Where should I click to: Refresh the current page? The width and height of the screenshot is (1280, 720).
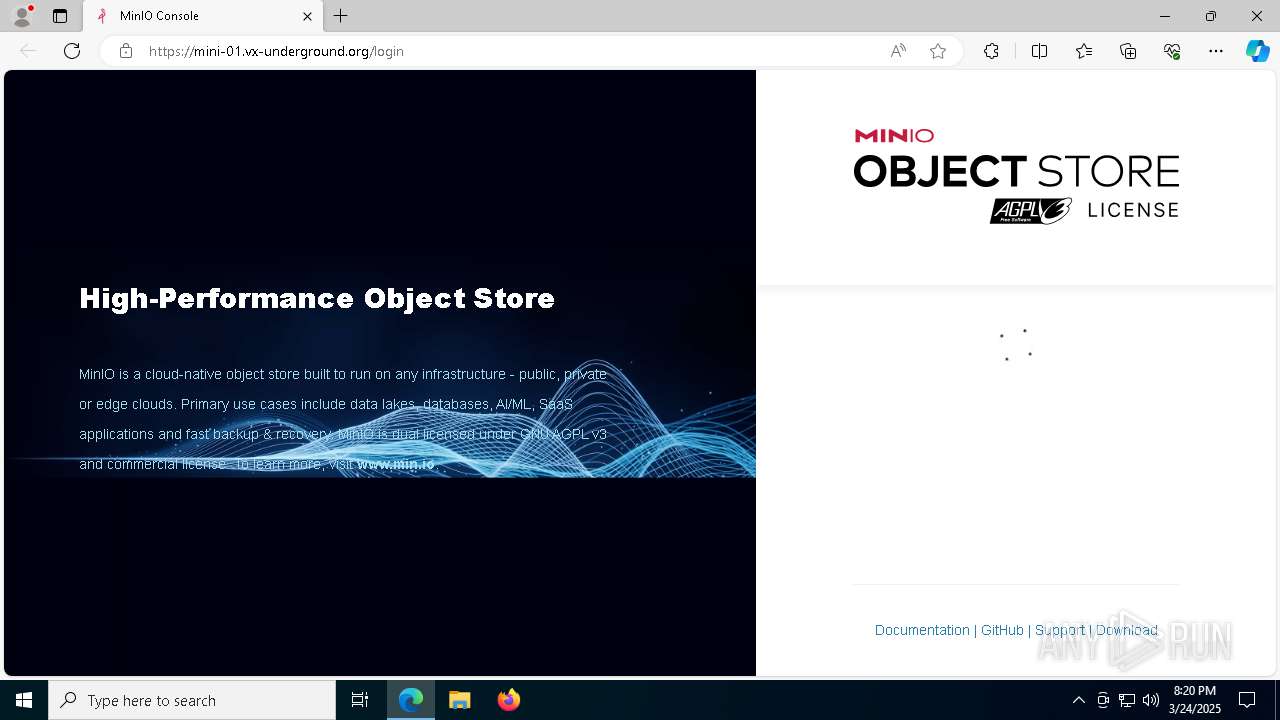point(72,51)
